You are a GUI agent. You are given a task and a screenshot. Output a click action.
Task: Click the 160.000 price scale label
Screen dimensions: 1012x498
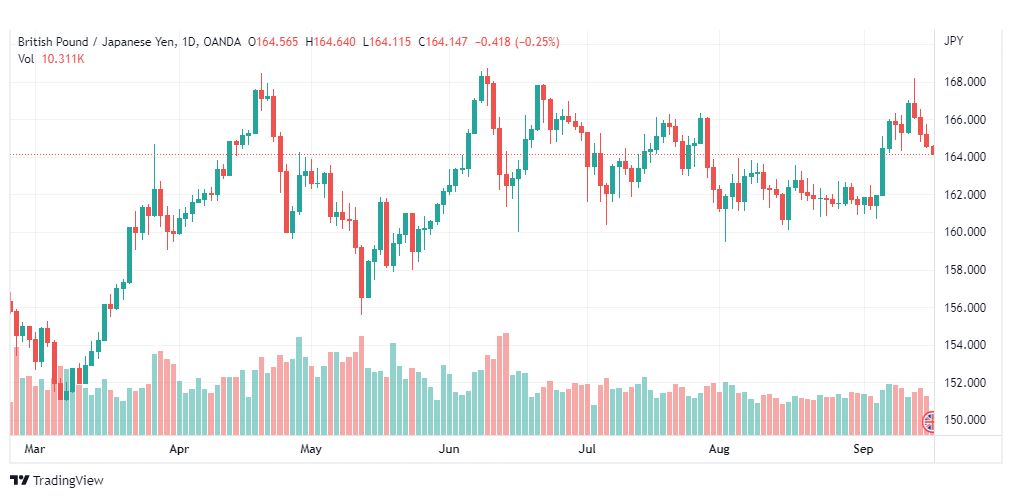tap(966, 232)
